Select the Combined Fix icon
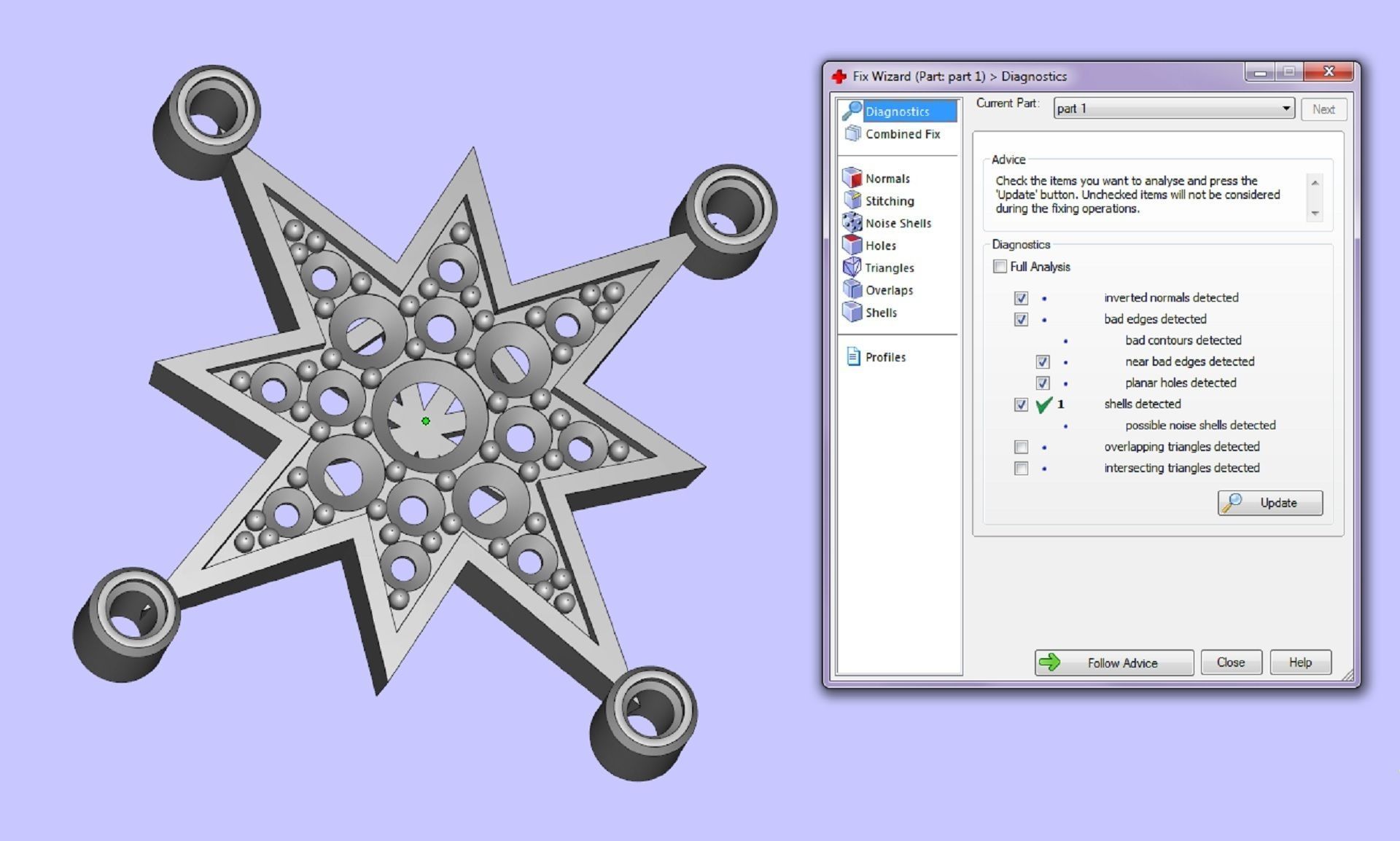Screen dimensions: 1400x841 [852, 134]
